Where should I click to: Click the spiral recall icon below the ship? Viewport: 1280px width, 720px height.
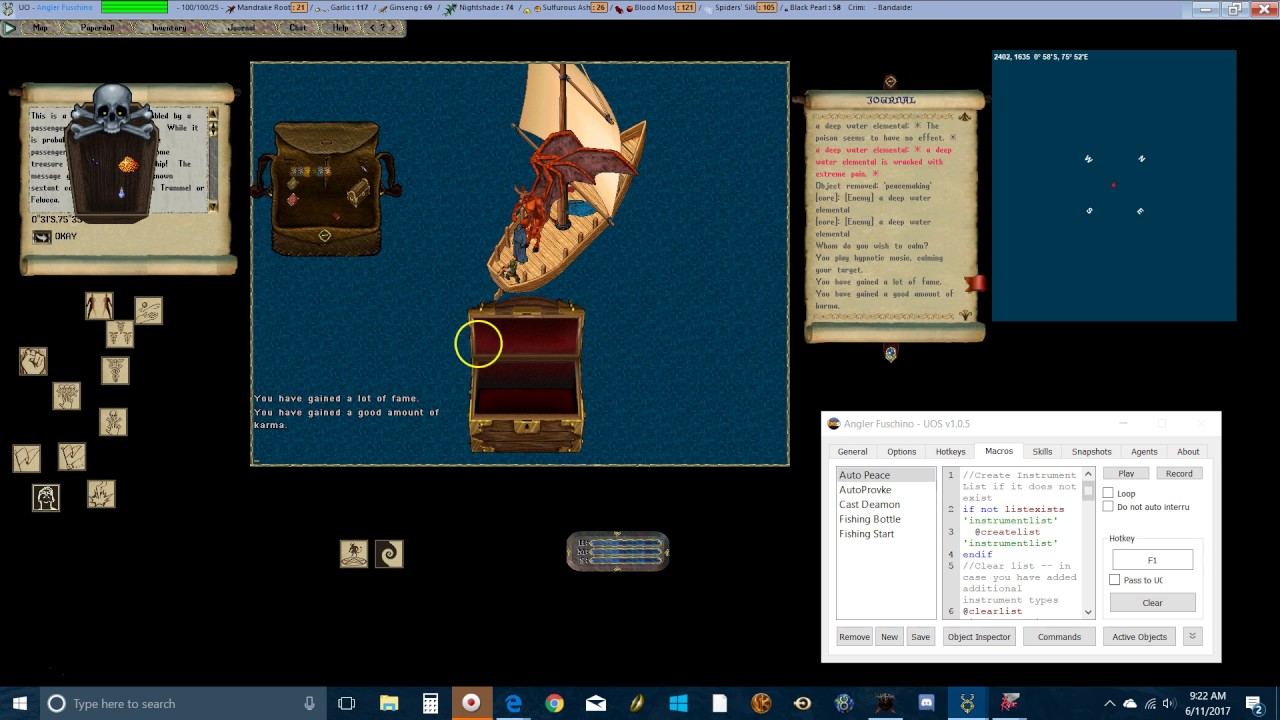point(388,553)
